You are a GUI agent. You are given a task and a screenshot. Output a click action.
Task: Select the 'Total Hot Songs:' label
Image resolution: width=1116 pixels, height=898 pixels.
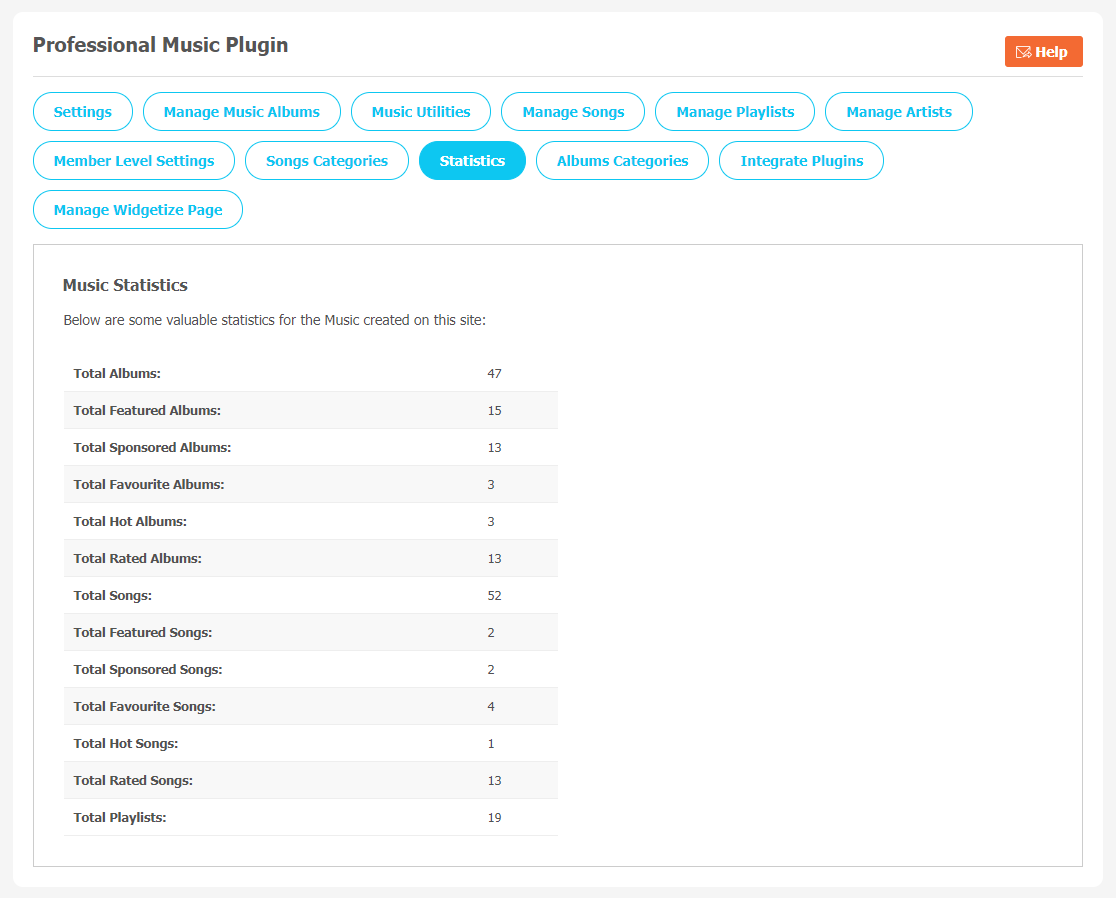tap(126, 744)
